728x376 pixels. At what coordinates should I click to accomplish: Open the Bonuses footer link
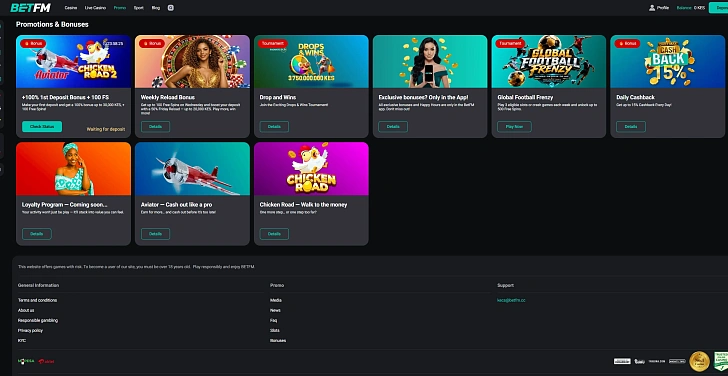tap(278, 341)
